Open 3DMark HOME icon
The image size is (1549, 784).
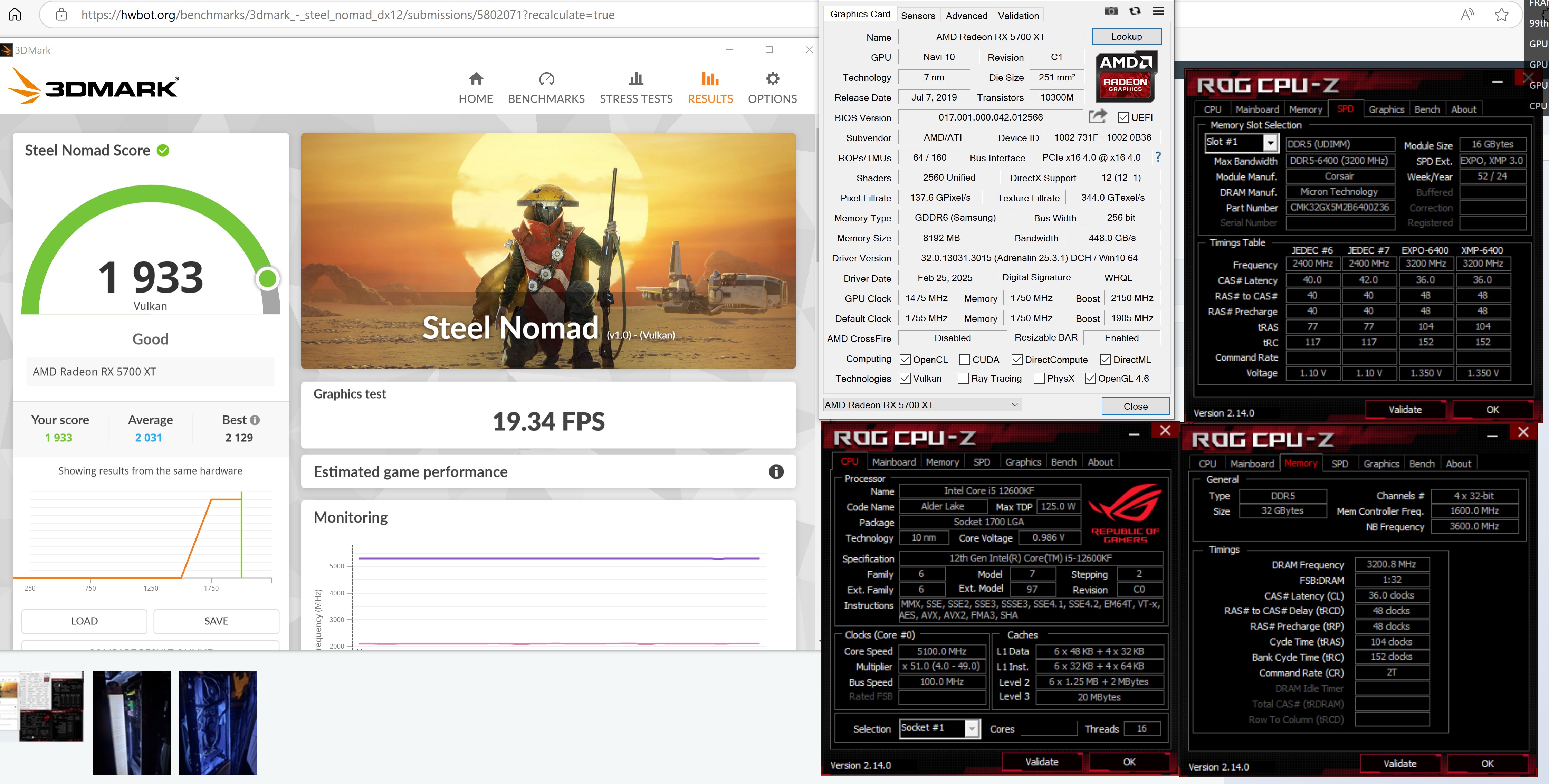pos(476,79)
